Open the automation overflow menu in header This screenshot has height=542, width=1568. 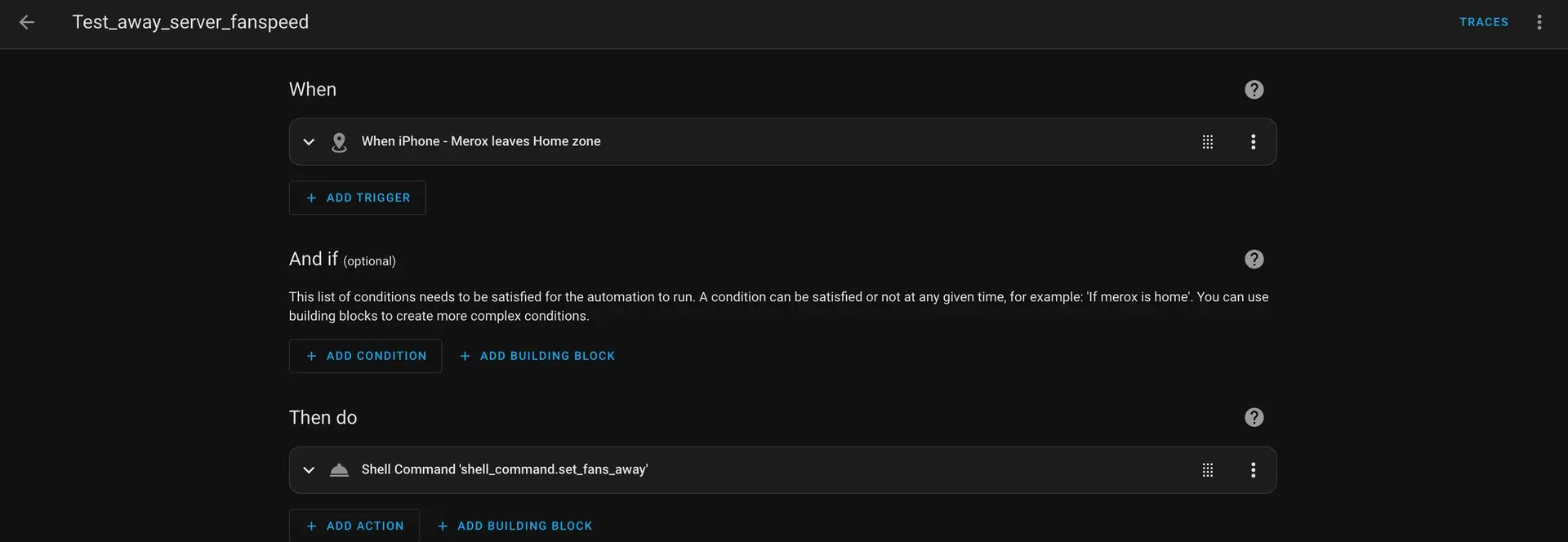(1539, 23)
